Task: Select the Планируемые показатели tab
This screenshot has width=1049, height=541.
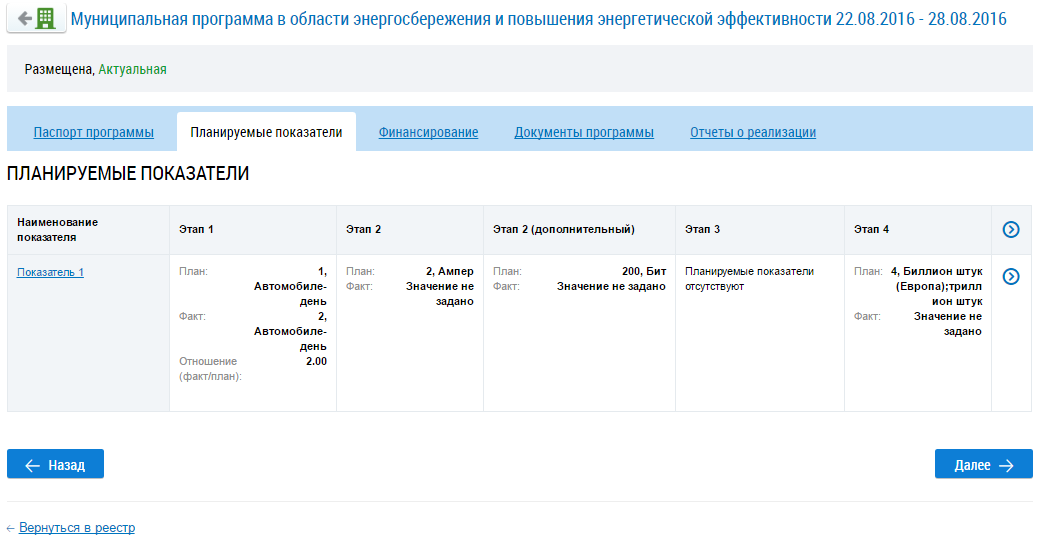Action: pyautogui.click(x=266, y=132)
